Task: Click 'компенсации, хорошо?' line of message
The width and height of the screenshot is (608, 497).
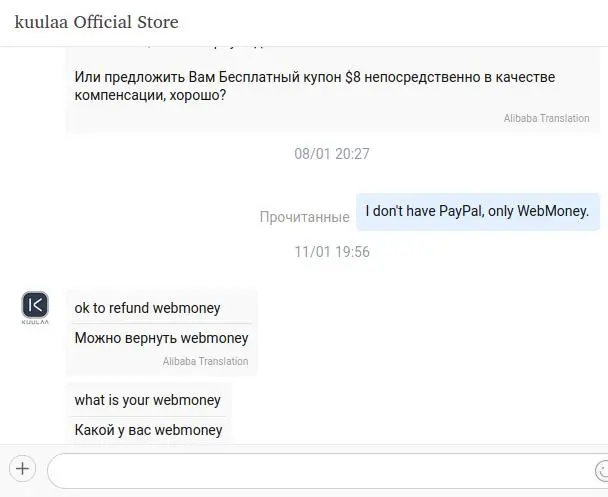Action: pos(150,95)
